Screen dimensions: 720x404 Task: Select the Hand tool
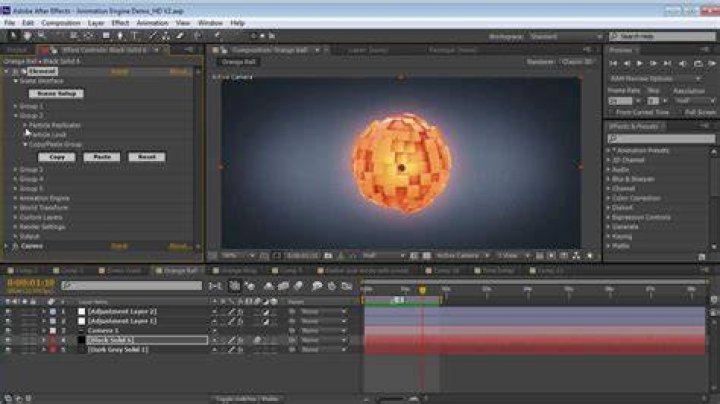(27, 36)
